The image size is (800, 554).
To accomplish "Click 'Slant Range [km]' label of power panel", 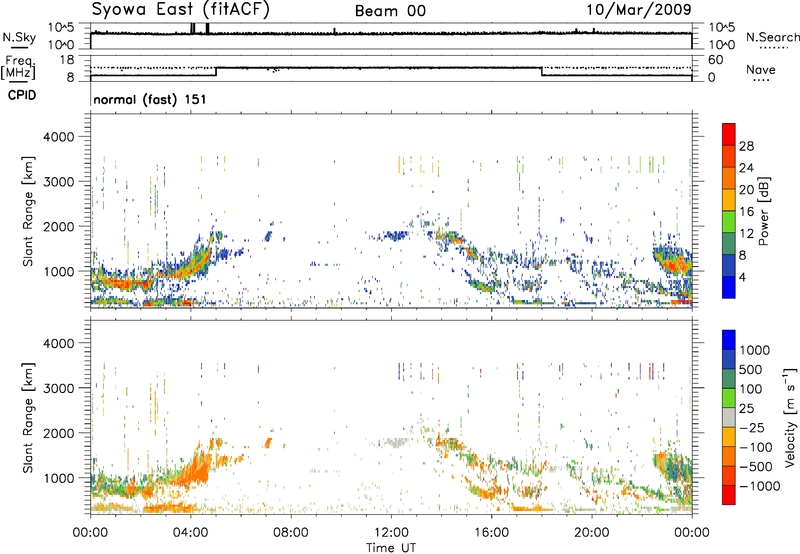I will (x=28, y=211).
